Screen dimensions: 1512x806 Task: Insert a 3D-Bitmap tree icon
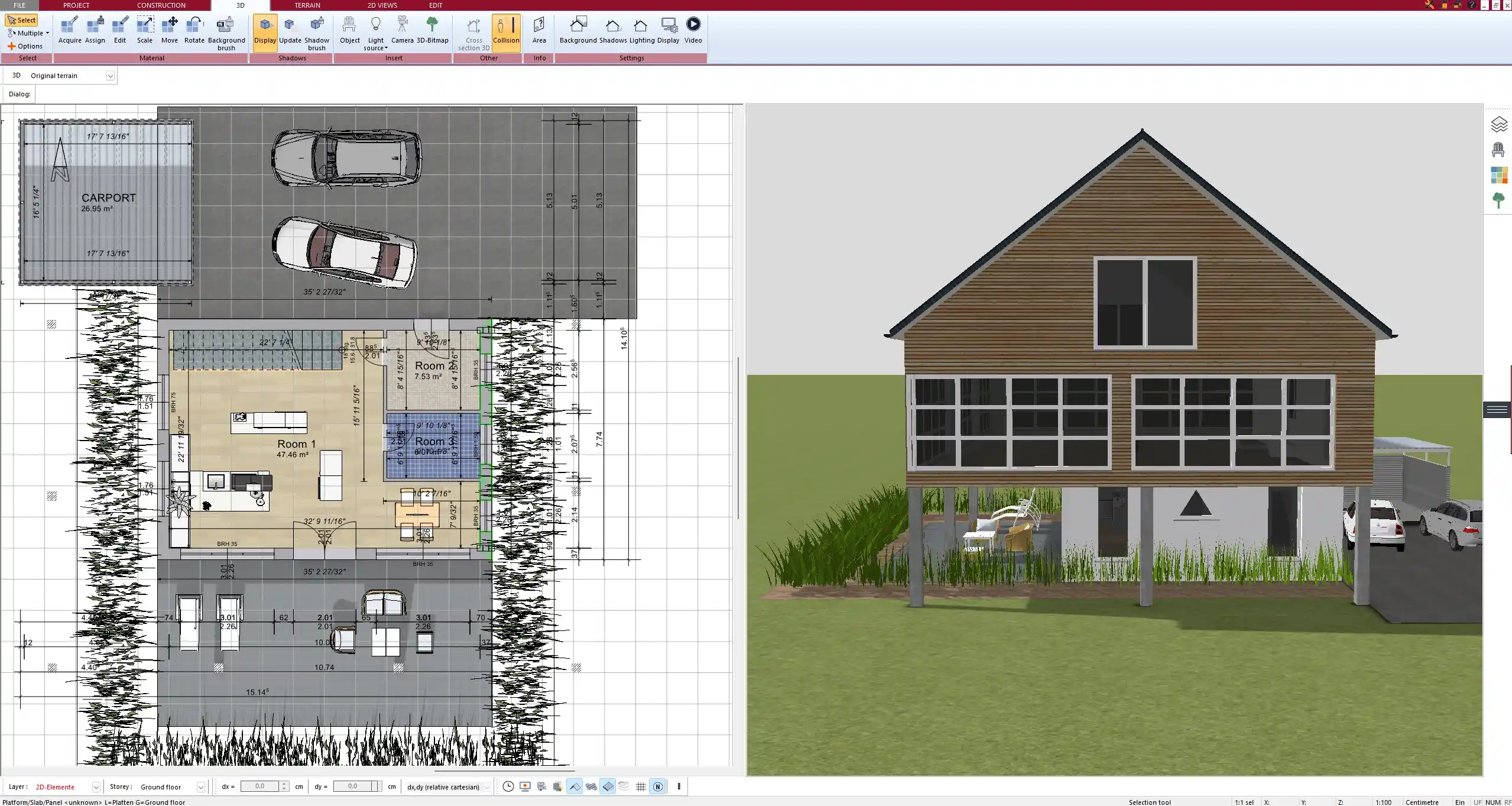click(433, 30)
